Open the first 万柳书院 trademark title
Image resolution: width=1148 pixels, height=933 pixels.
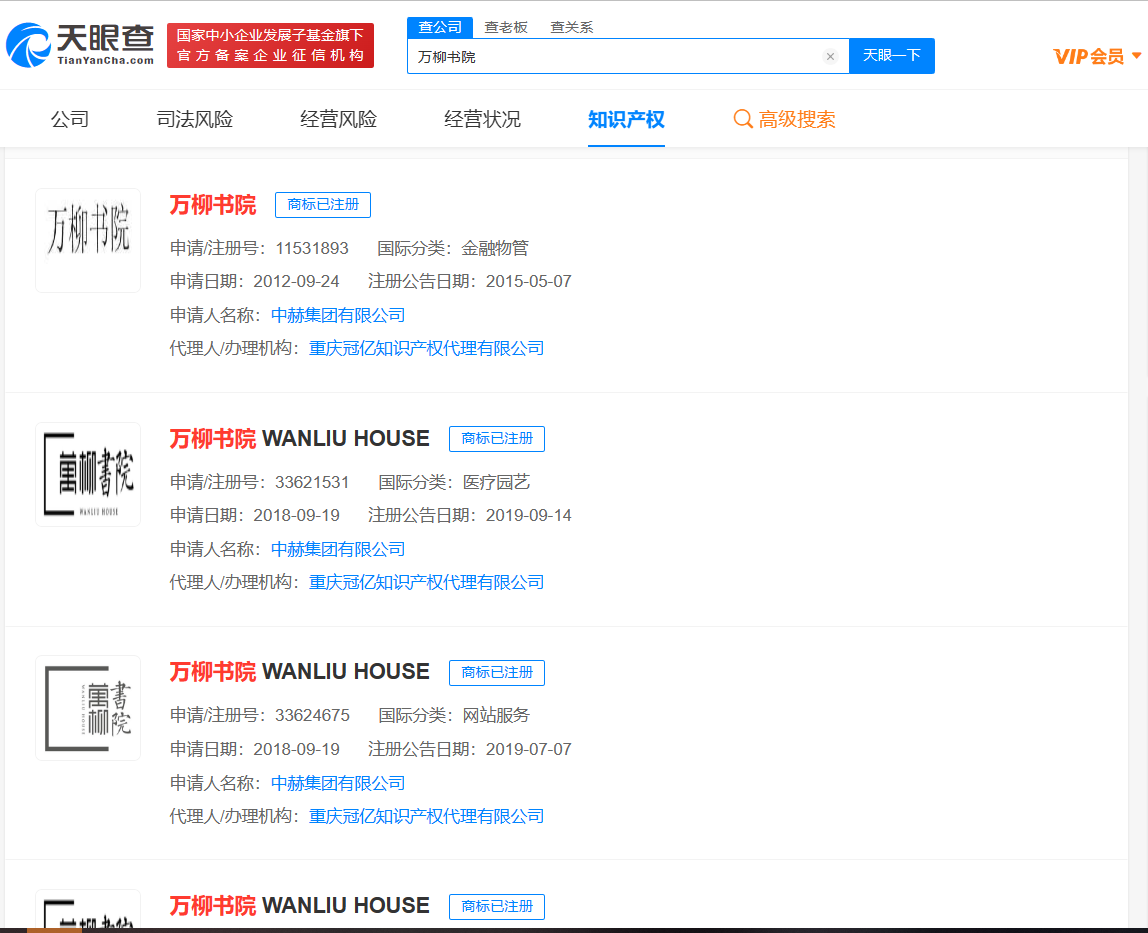pos(213,205)
